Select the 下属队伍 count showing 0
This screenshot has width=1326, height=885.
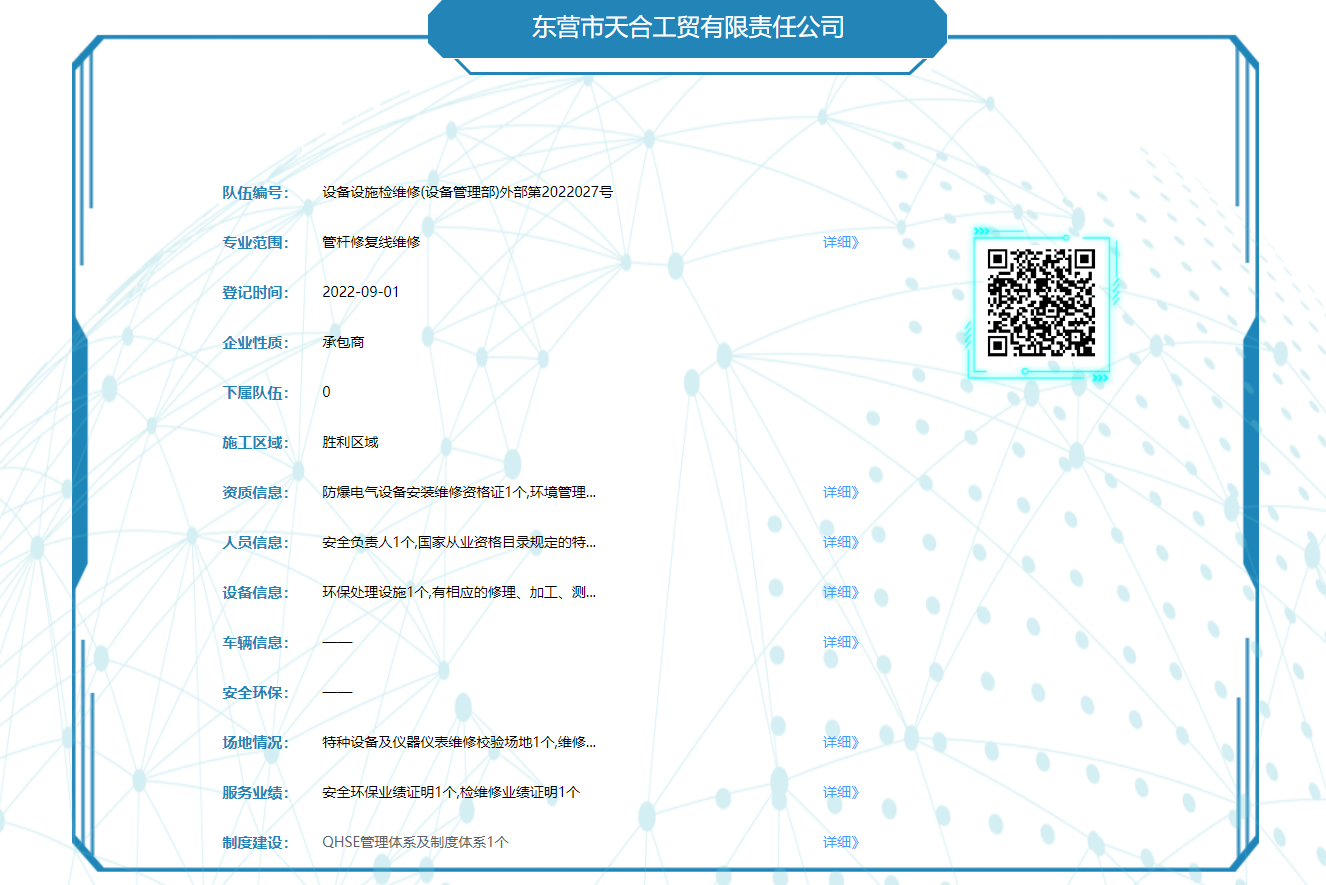pyautogui.click(x=324, y=392)
